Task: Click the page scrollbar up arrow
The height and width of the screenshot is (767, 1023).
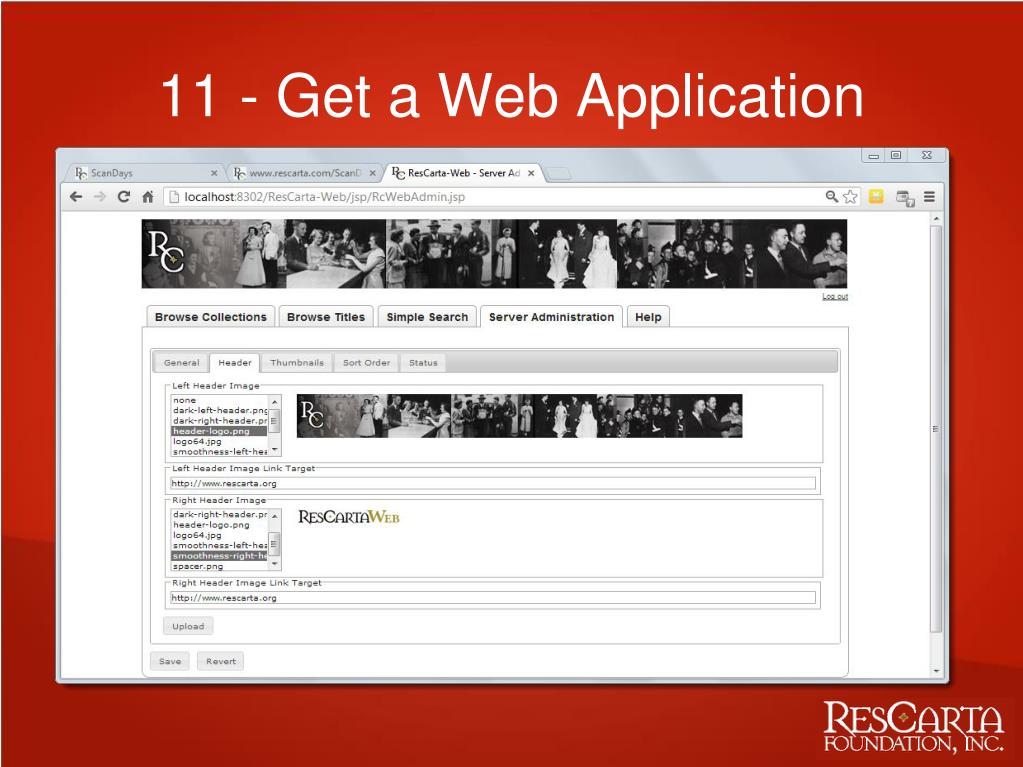Action: coord(936,218)
